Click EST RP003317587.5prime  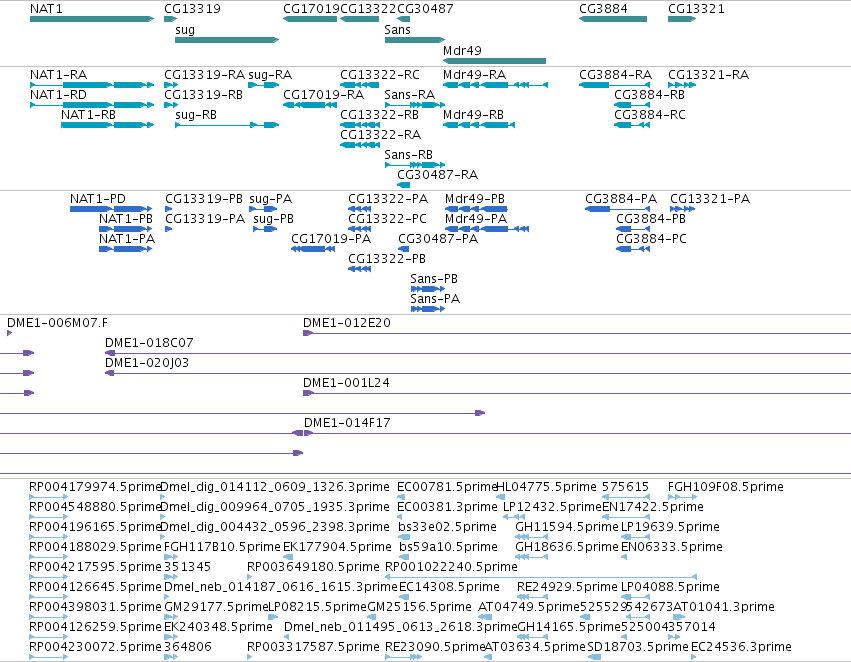tap(313, 647)
